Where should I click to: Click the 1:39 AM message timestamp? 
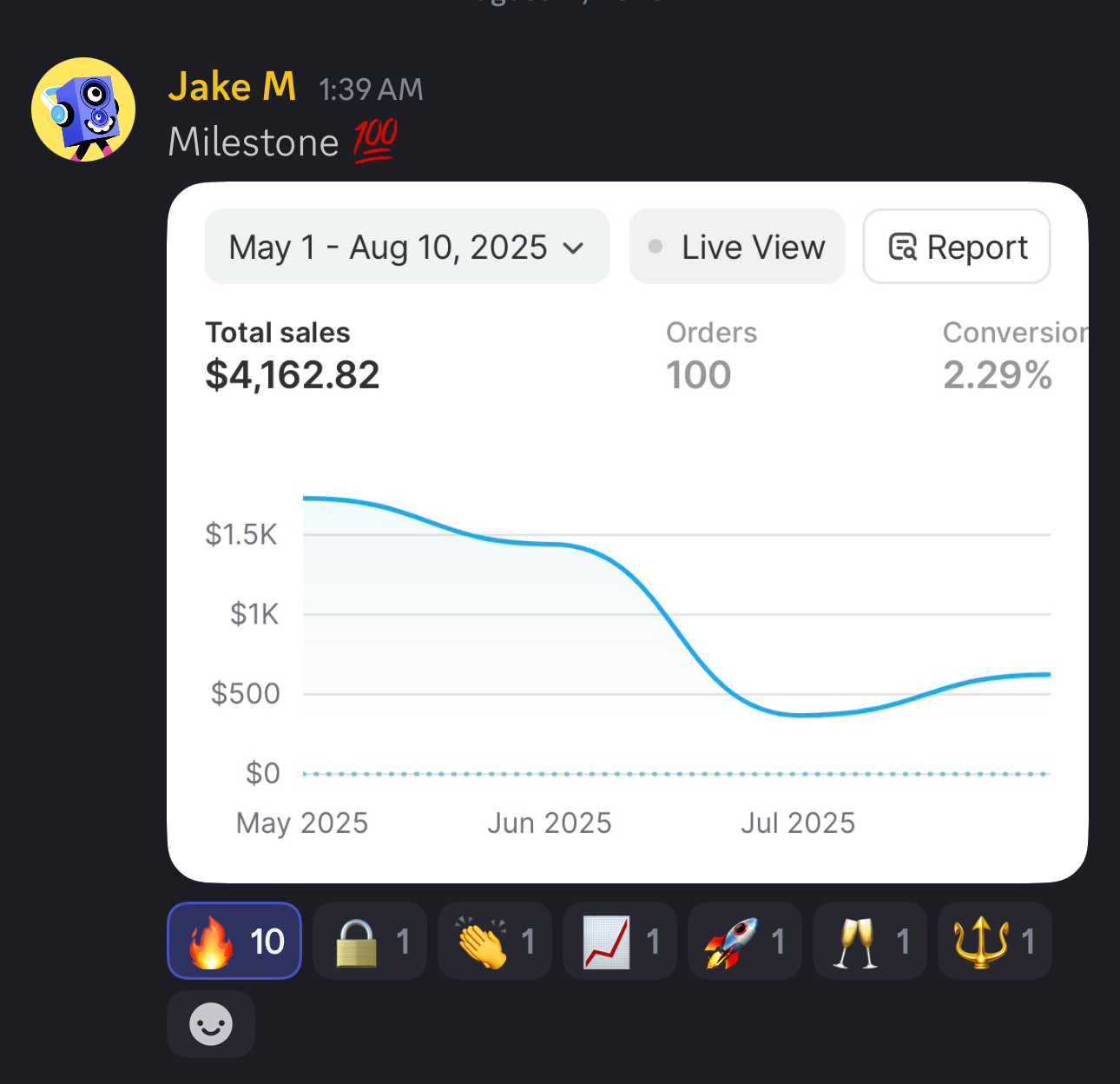pyautogui.click(x=371, y=89)
